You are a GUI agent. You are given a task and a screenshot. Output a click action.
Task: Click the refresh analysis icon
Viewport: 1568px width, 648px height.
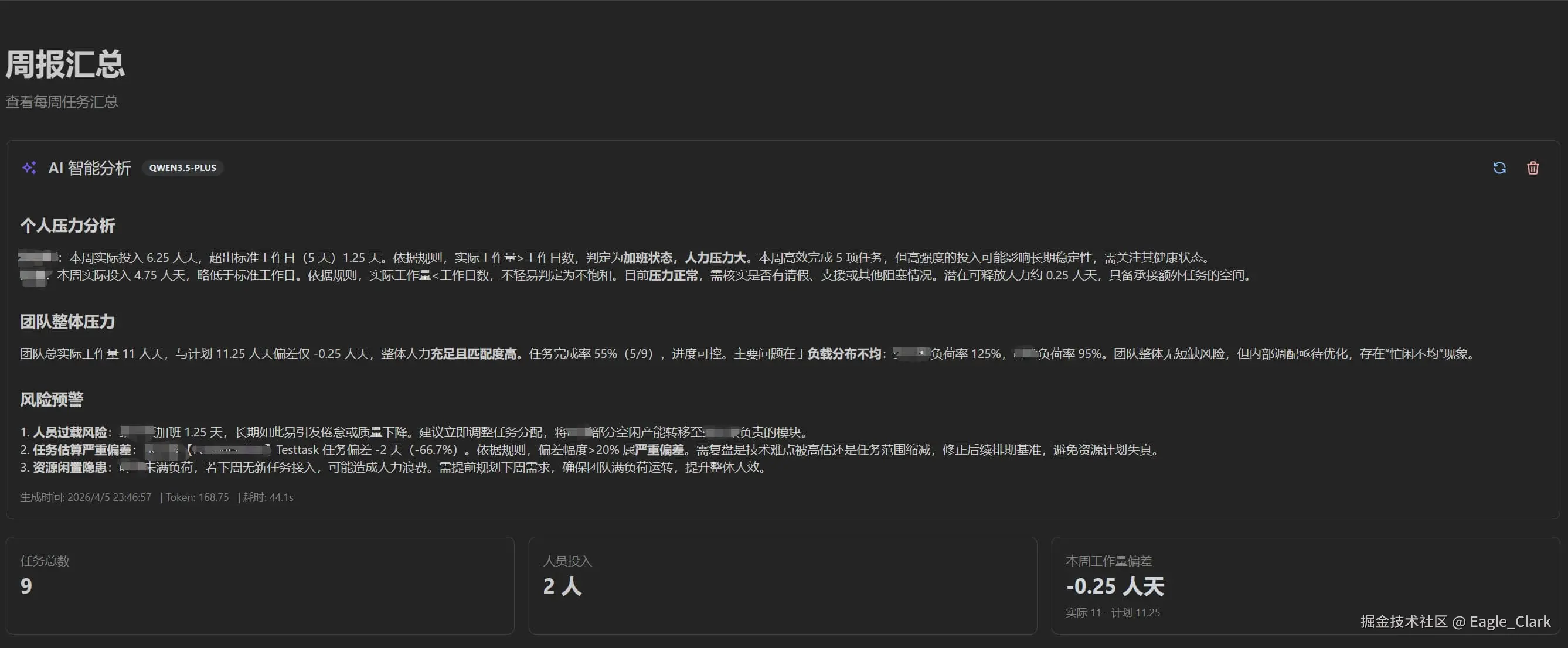click(1499, 168)
